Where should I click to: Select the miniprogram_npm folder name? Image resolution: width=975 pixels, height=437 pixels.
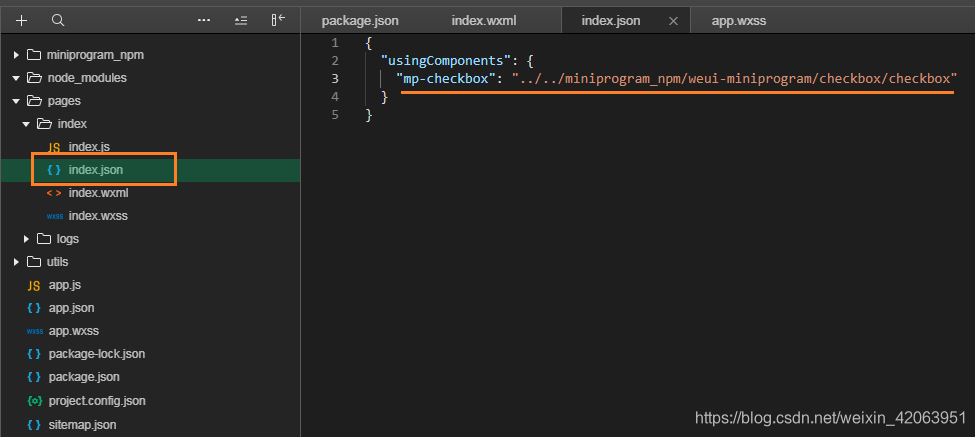coord(95,55)
